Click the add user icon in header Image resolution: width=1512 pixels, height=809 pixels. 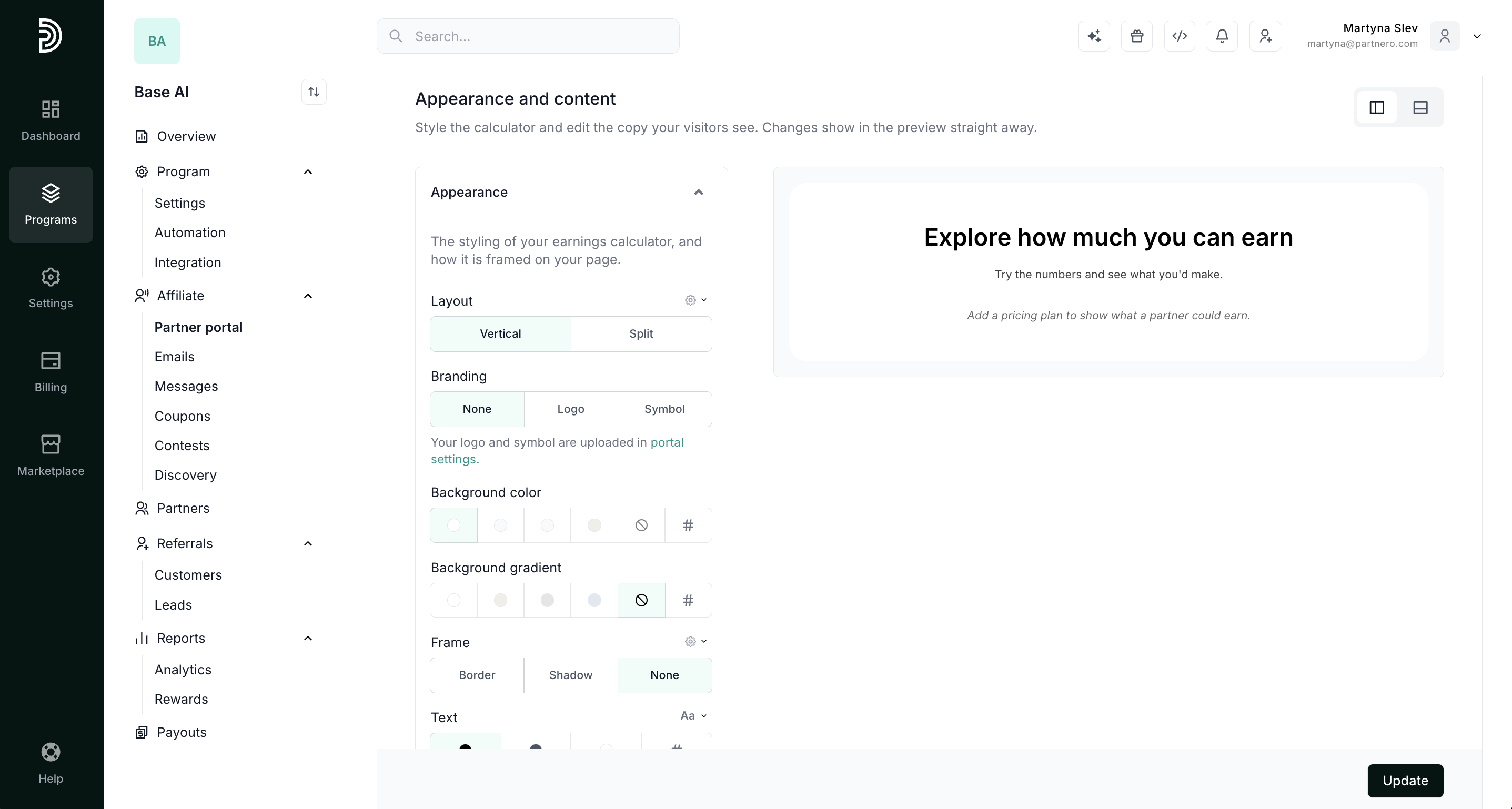1265,36
